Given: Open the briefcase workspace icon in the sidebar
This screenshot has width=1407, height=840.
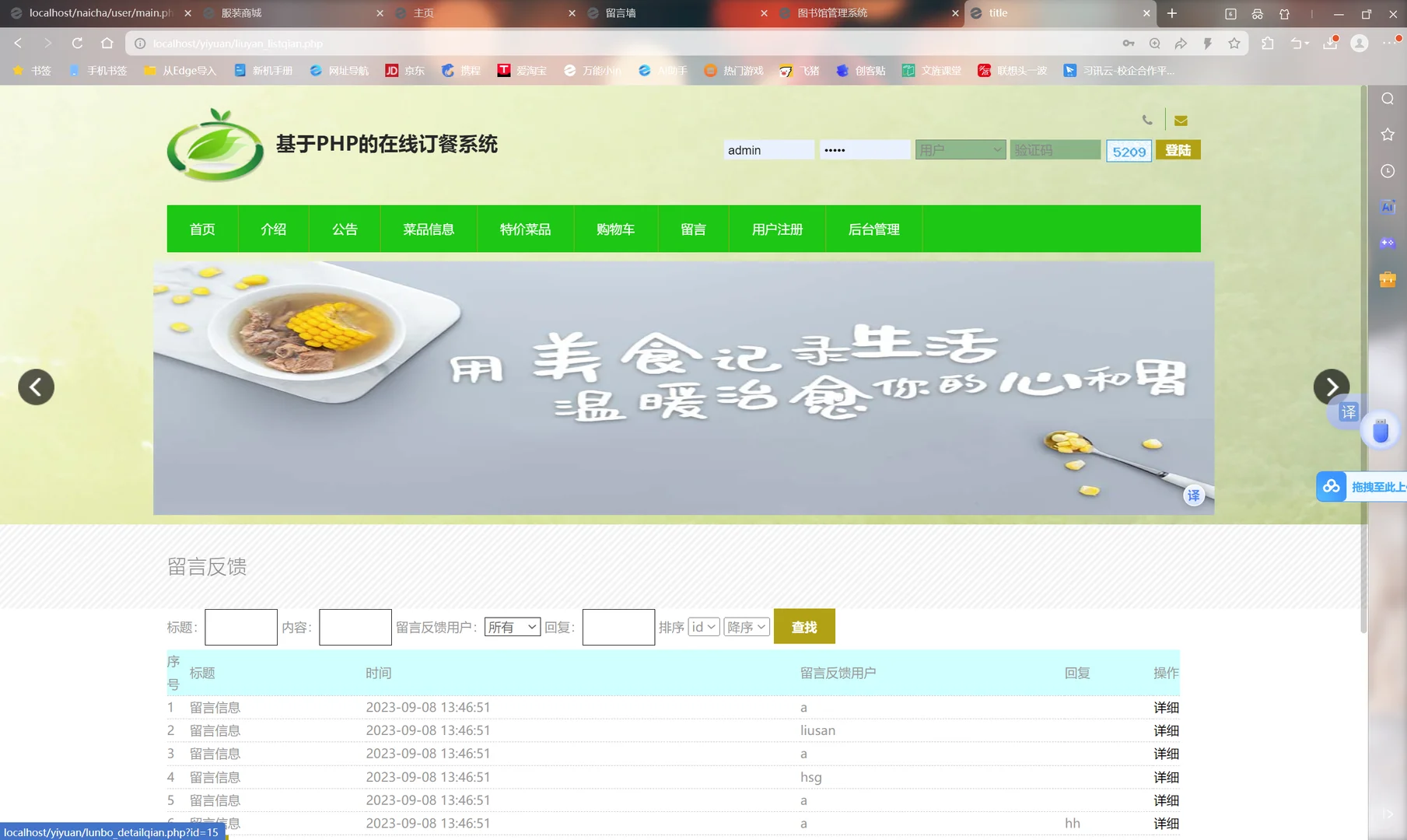Looking at the screenshot, I should (x=1387, y=278).
